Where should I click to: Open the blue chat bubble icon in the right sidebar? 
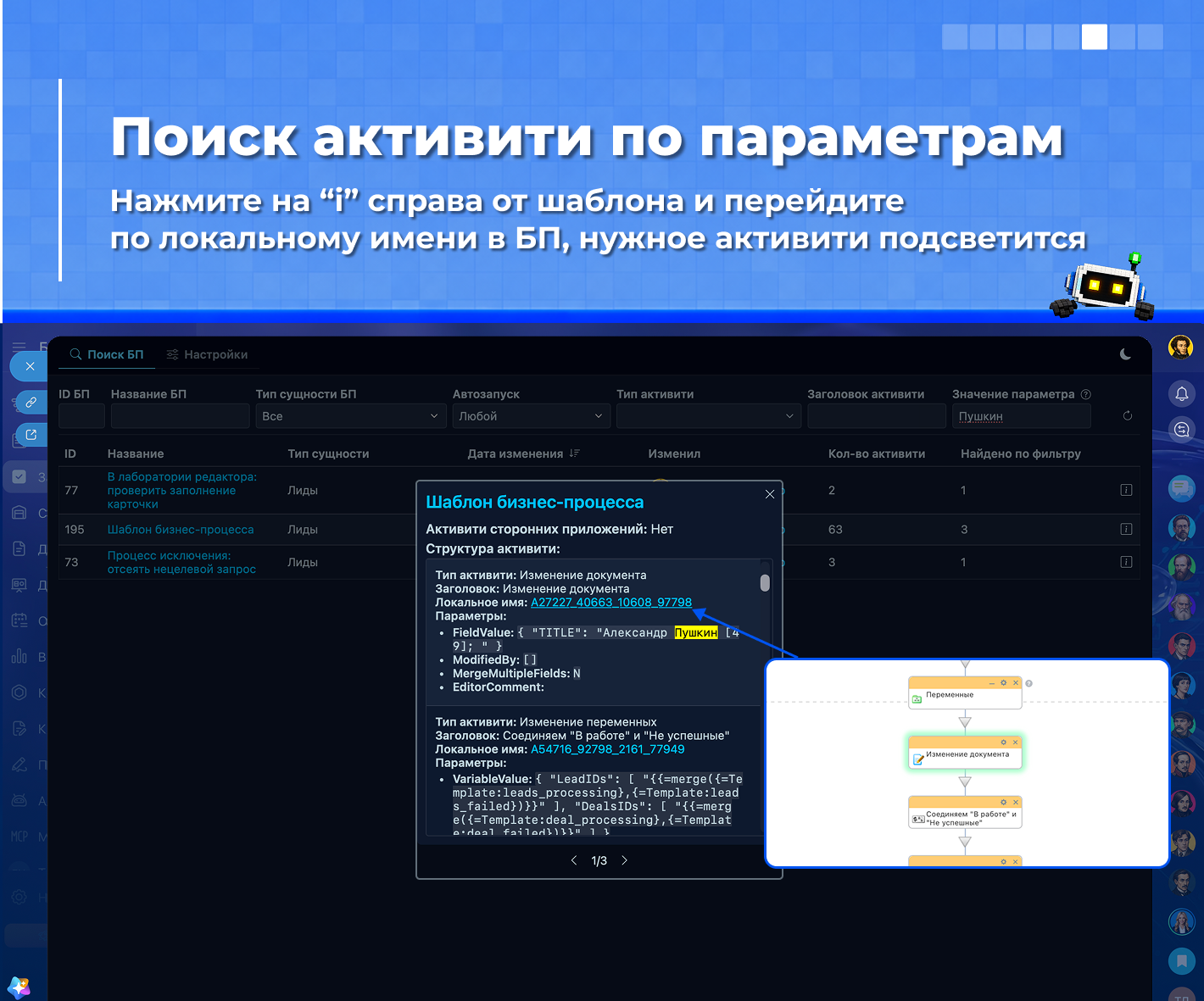(x=1181, y=488)
